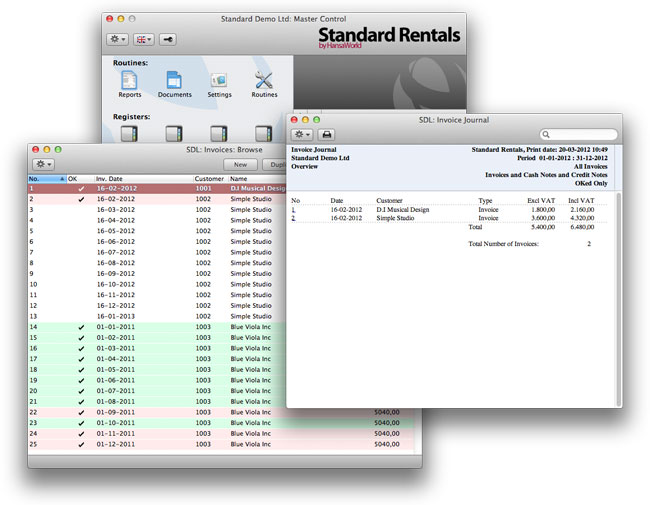Open language flag dropdown in Master Control
Viewport: 650px width, 505px height.
pyautogui.click(x=143, y=39)
